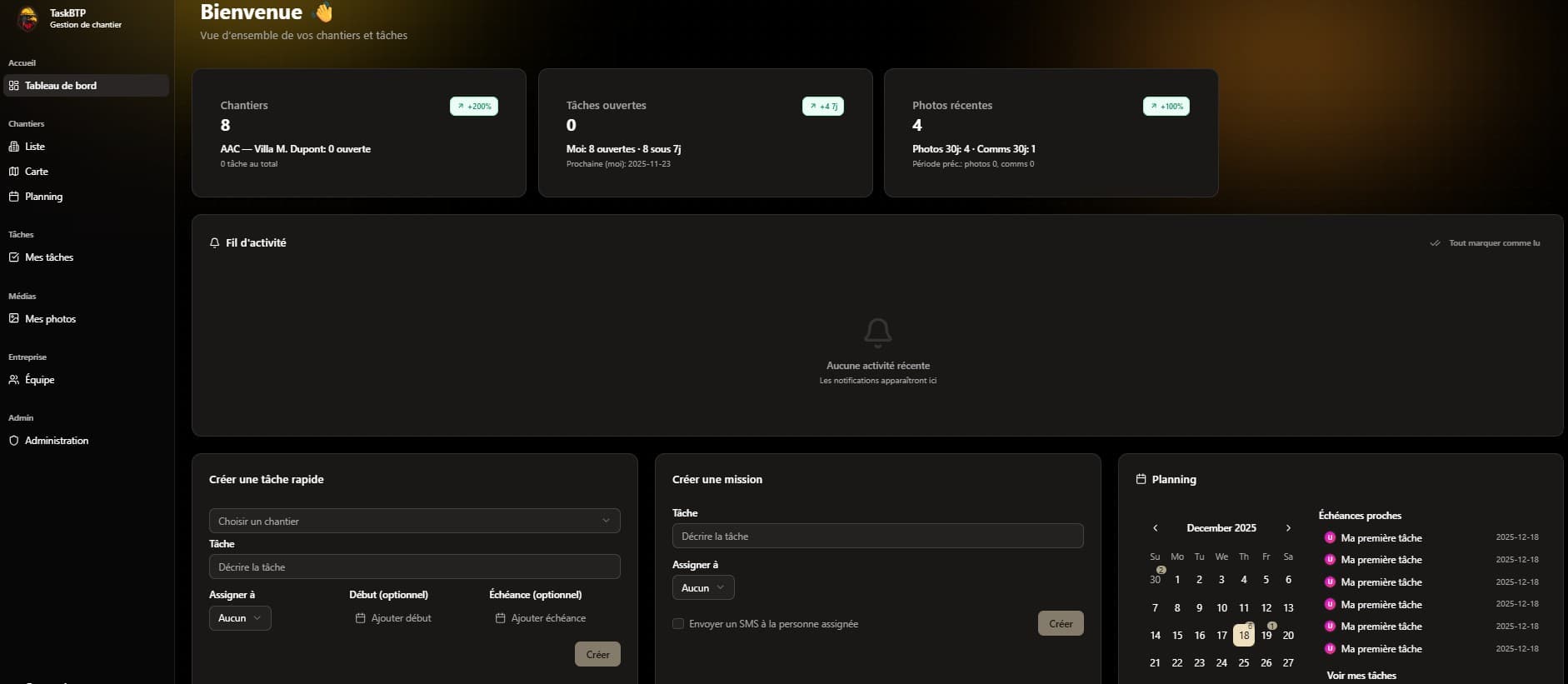
Task: Click Ajouter échéance date picker
Action: pyautogui.click(x=541, y=618)
